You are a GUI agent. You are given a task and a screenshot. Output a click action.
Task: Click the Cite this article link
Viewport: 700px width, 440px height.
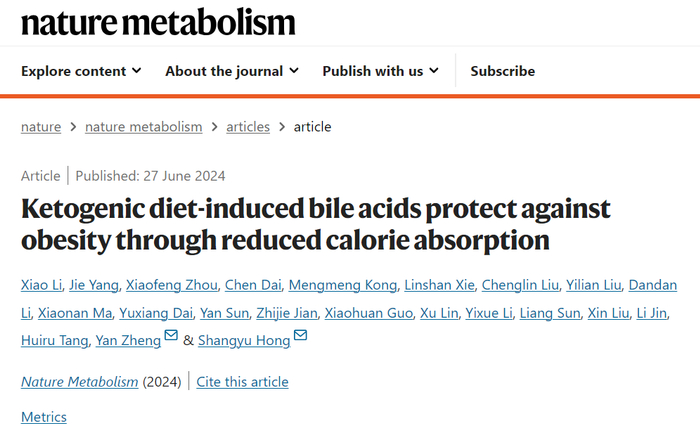point(242,381)
